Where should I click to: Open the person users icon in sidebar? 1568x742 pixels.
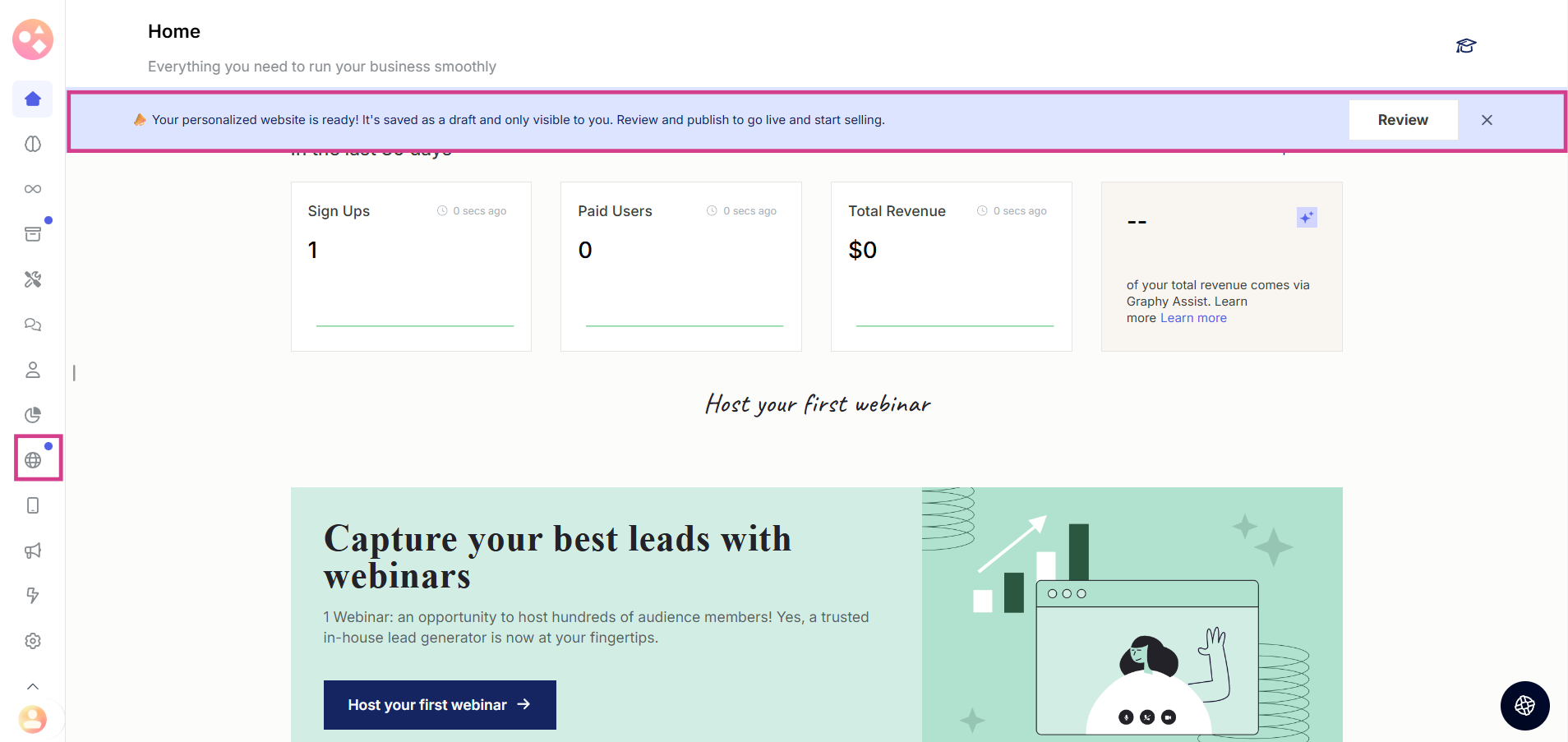pyautogui.click(x=33, y=370)
